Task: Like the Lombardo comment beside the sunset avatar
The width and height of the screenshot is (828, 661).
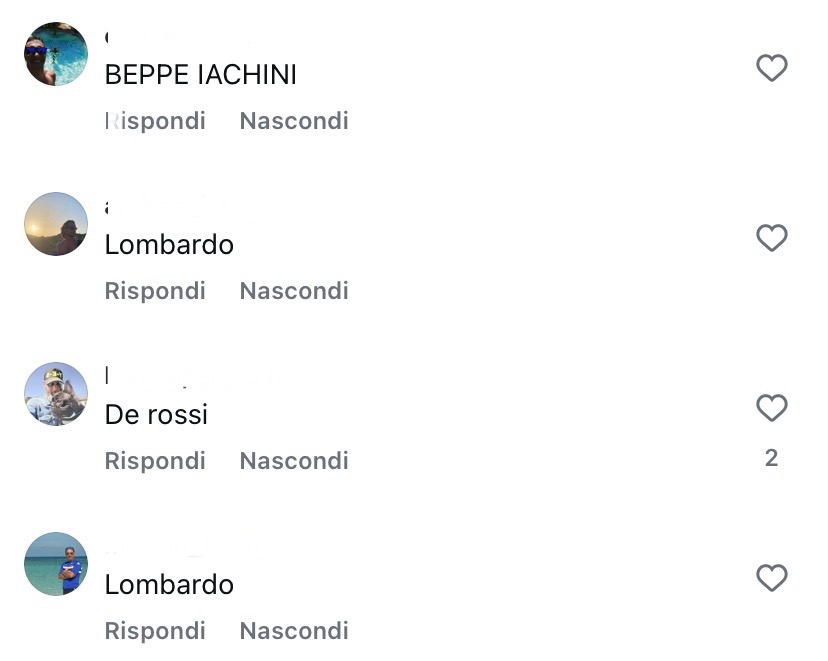Action: coord(771,238)
